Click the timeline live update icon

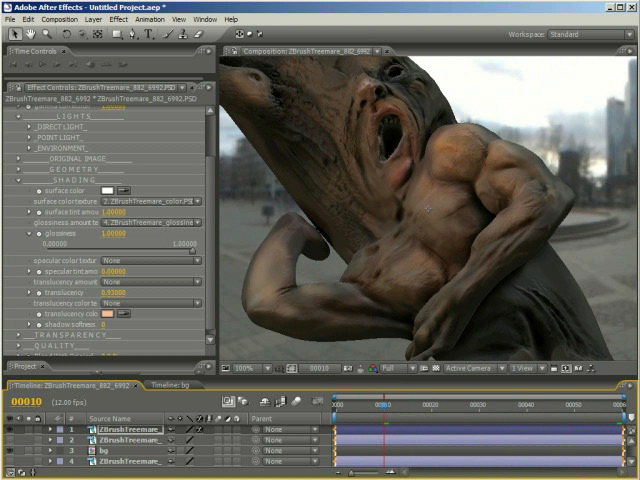point(229,402)
